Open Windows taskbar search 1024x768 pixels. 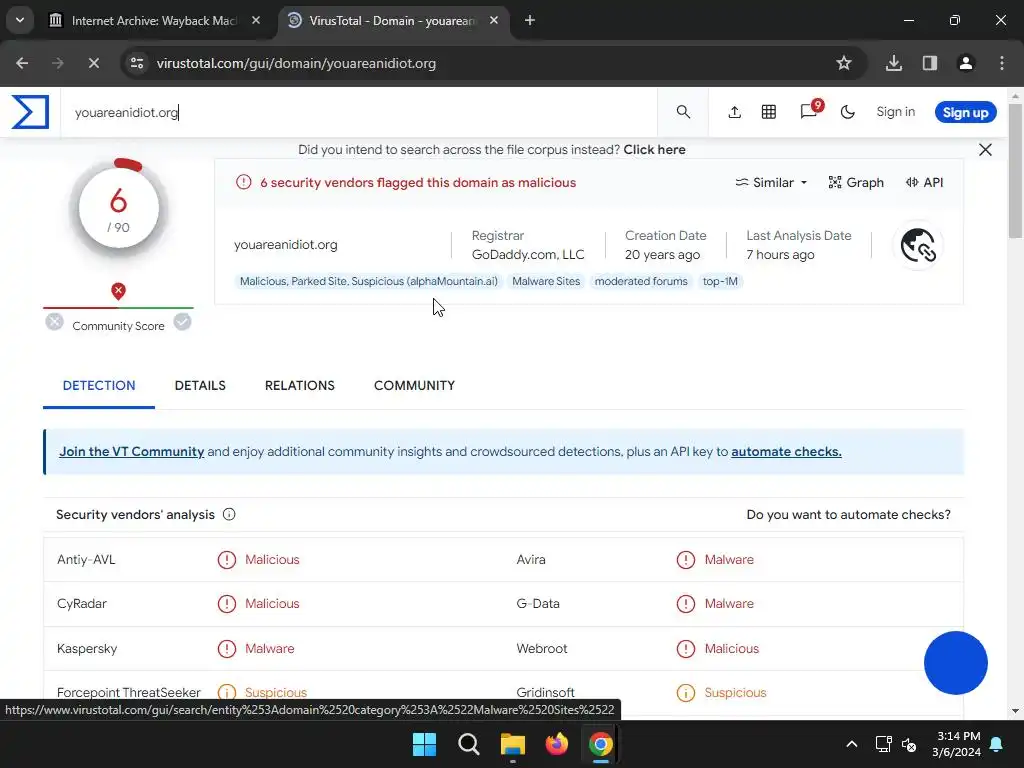point(469,744)
